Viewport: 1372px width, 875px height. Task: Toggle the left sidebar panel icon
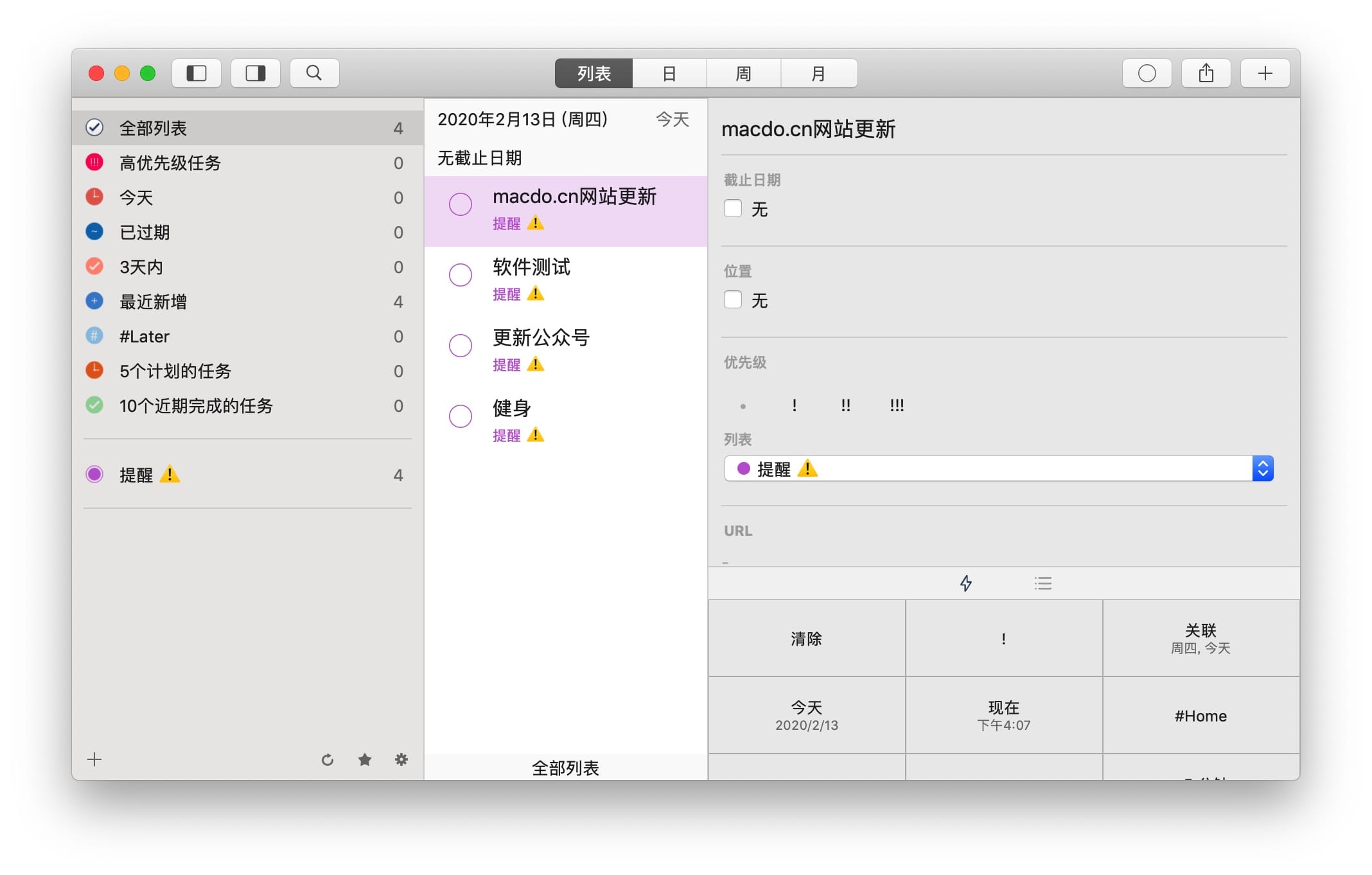[197, 73]
